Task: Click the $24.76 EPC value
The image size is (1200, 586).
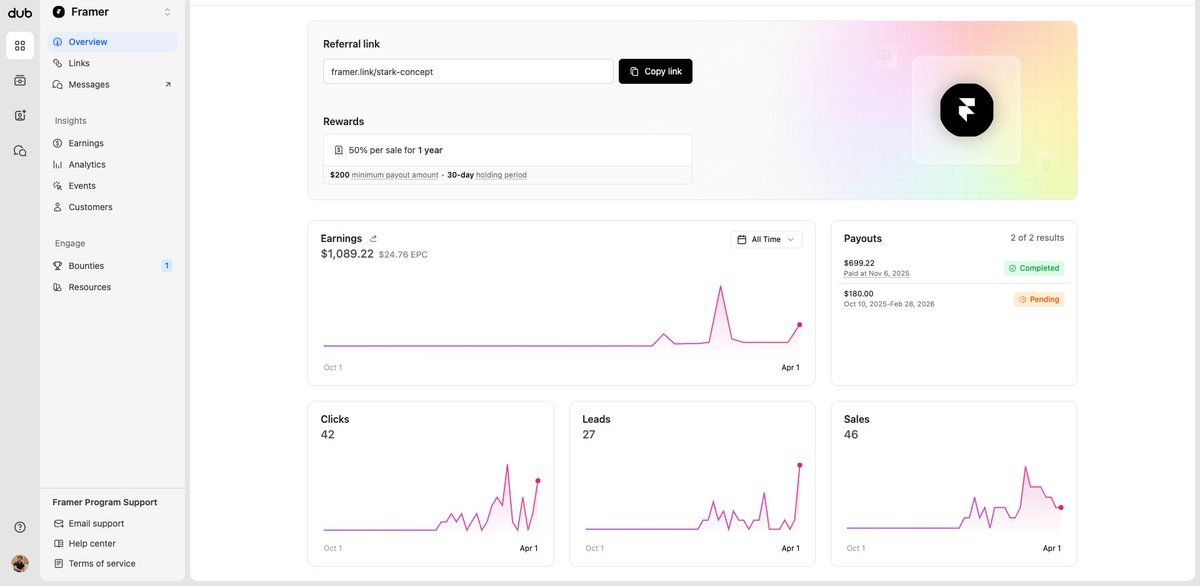Action: pyautogui.click(x=403, y=255)
